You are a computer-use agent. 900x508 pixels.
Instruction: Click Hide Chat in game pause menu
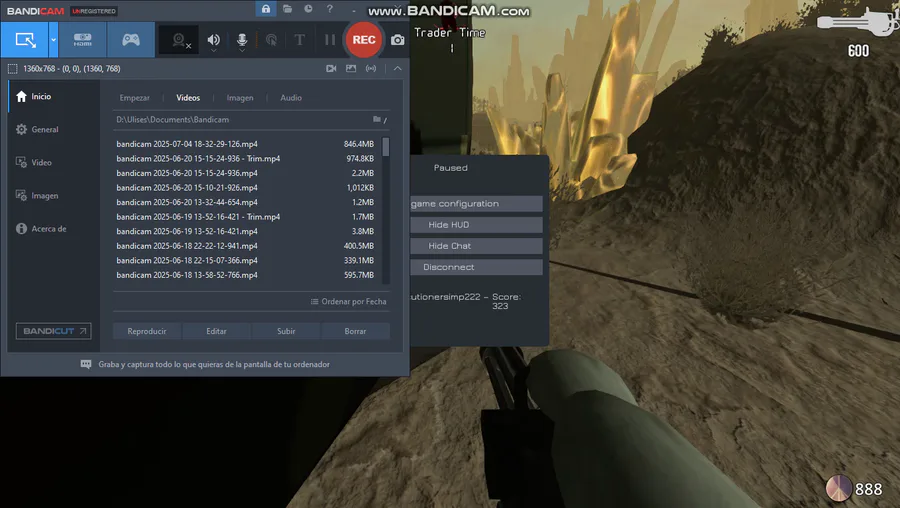coord(476,246)
